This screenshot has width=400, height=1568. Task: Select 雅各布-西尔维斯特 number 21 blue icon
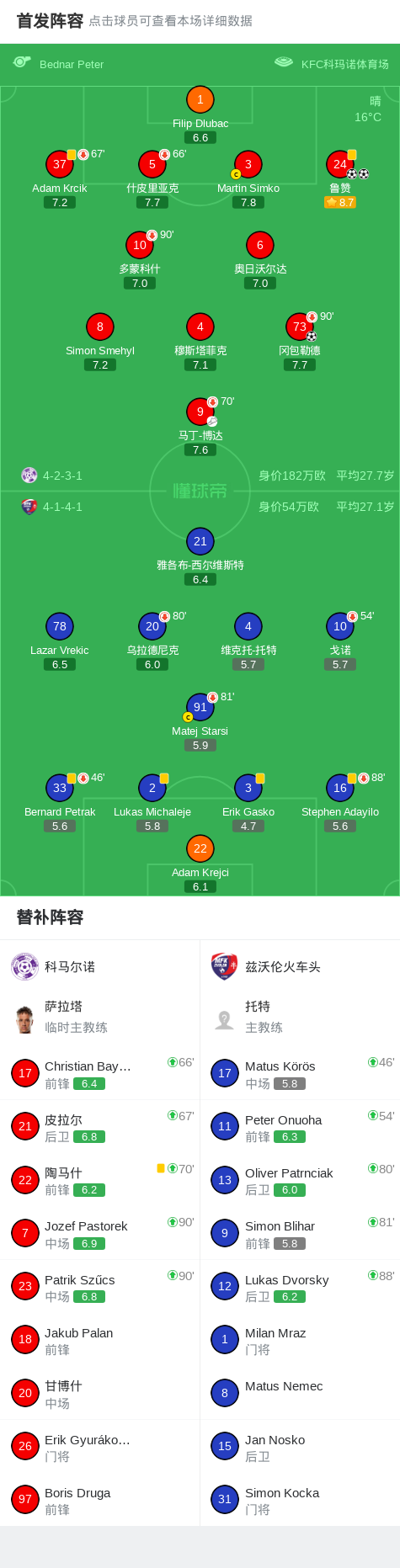click(x=200, y=541)
